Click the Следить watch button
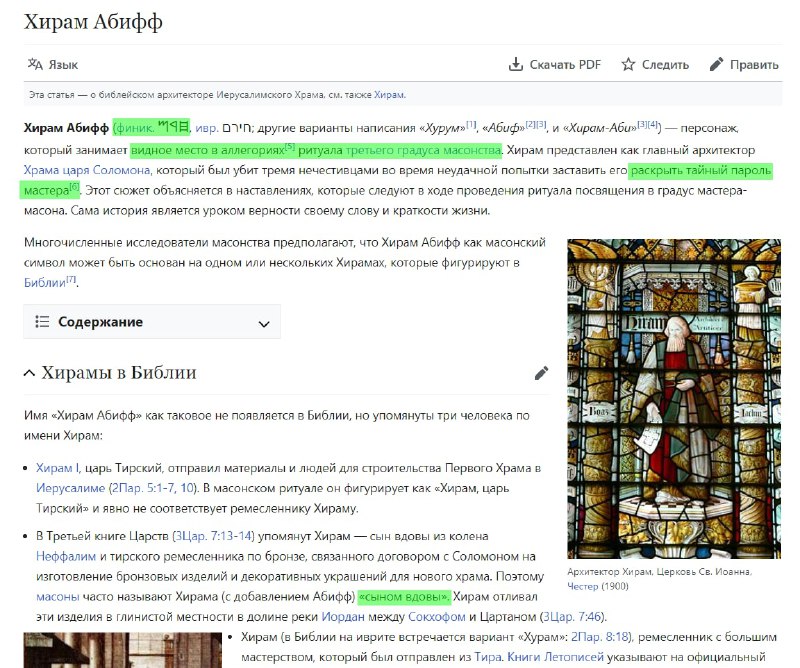This screenshot has height=668, width=800. click(655, 64)
